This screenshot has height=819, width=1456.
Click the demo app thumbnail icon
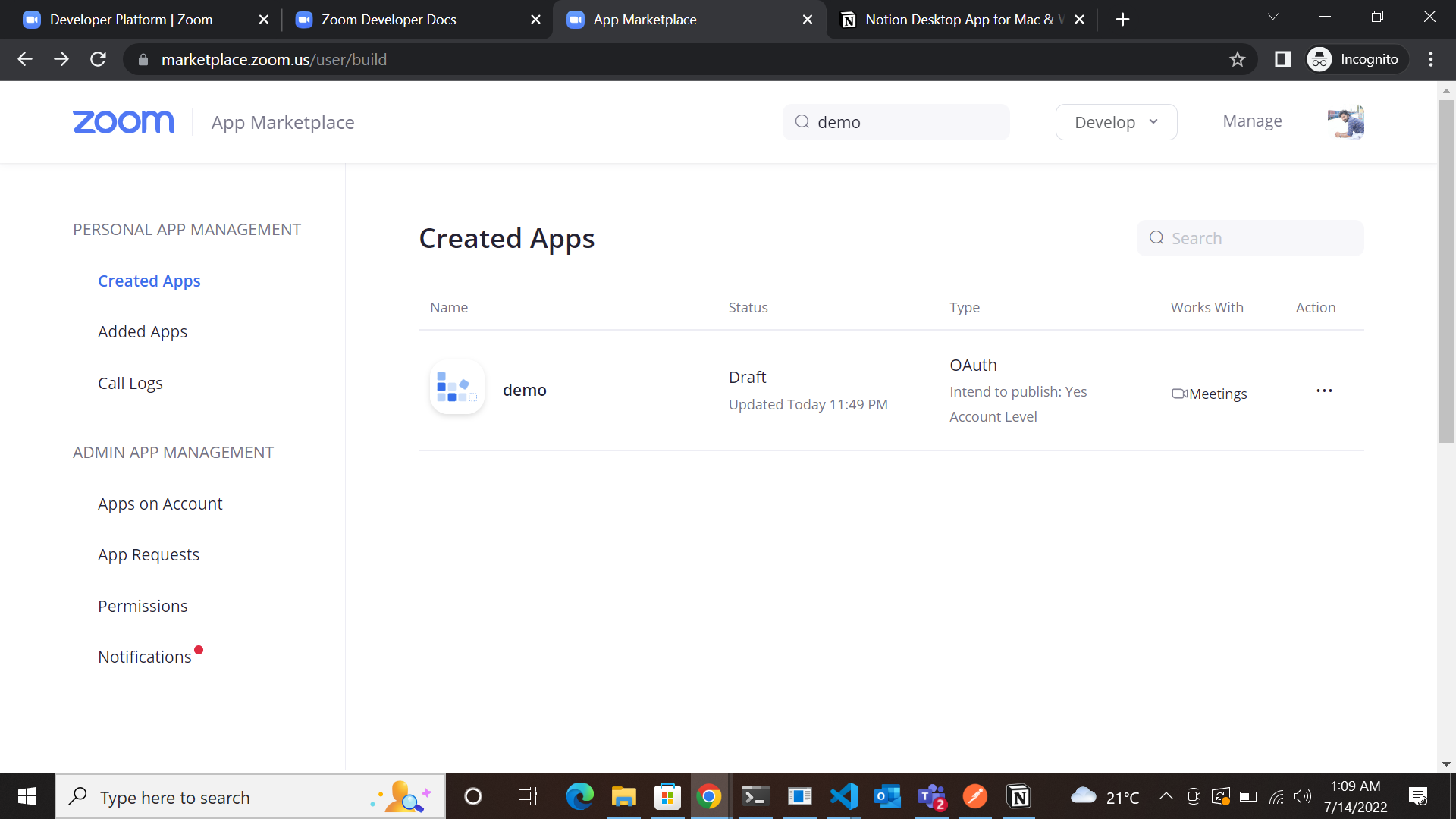[x=457, y=387]
